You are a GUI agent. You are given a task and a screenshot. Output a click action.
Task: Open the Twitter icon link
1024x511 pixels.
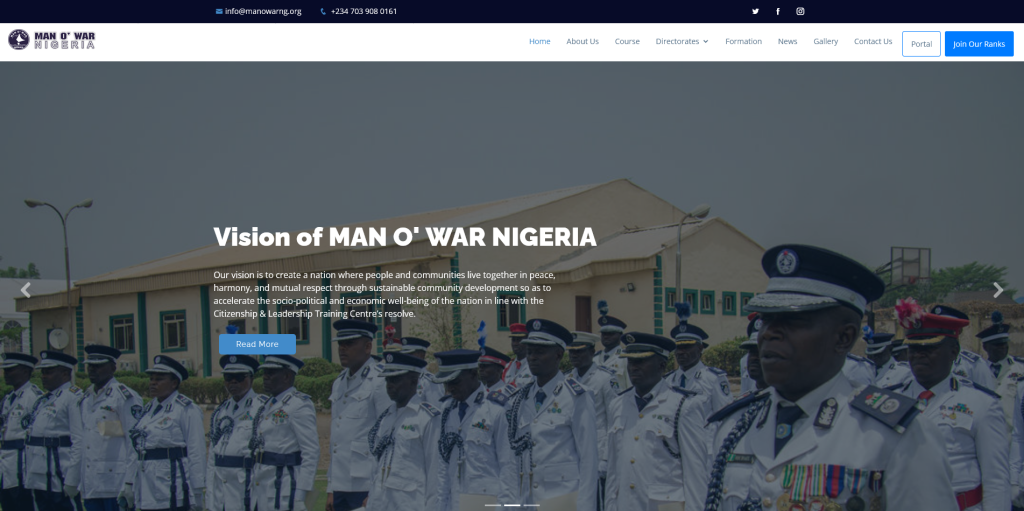click(x=756, y=11)
